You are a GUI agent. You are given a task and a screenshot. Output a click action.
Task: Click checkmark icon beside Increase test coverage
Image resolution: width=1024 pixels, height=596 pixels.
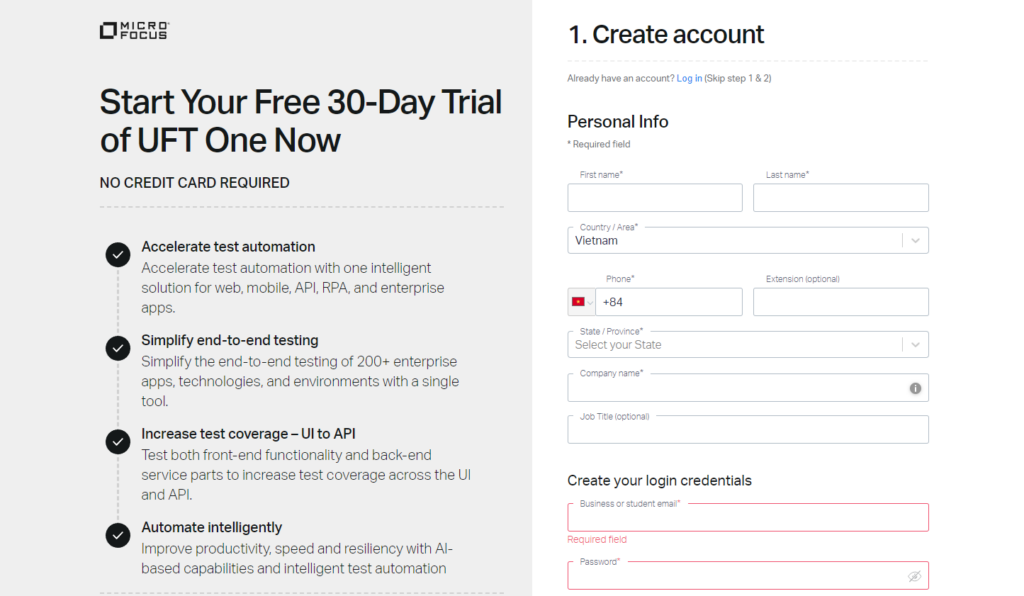118,442
